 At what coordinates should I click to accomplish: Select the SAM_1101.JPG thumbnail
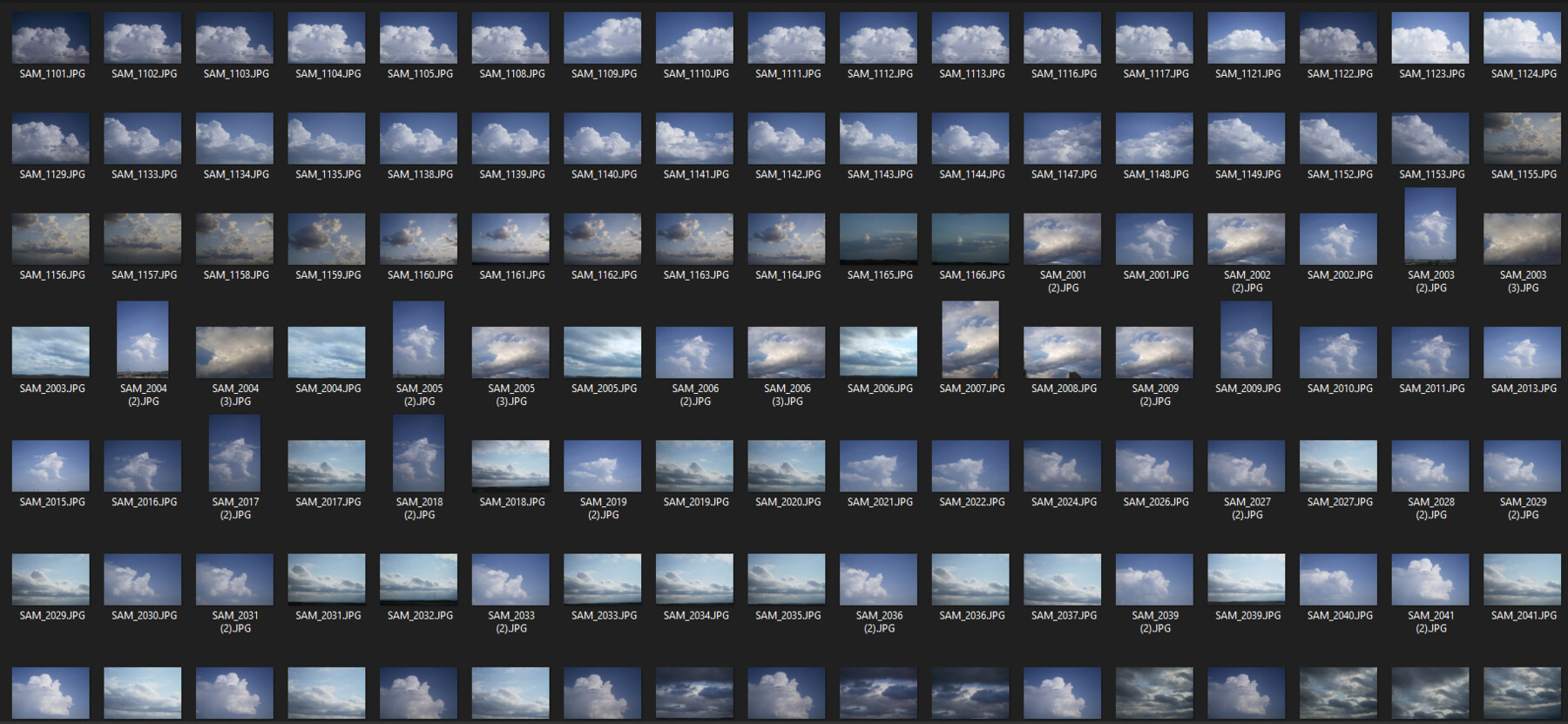(51, 37)
